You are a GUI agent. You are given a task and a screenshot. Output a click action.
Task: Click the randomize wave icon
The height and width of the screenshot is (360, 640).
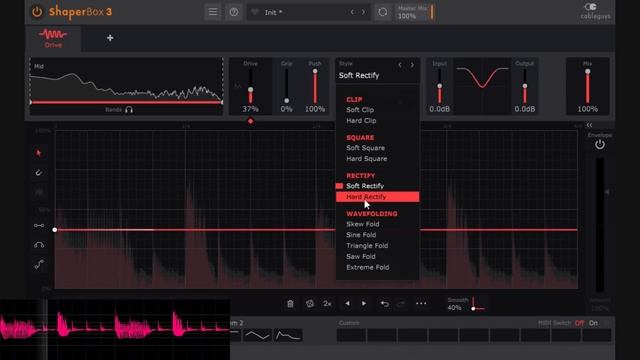pyautogui.click(x=310, y=304)
